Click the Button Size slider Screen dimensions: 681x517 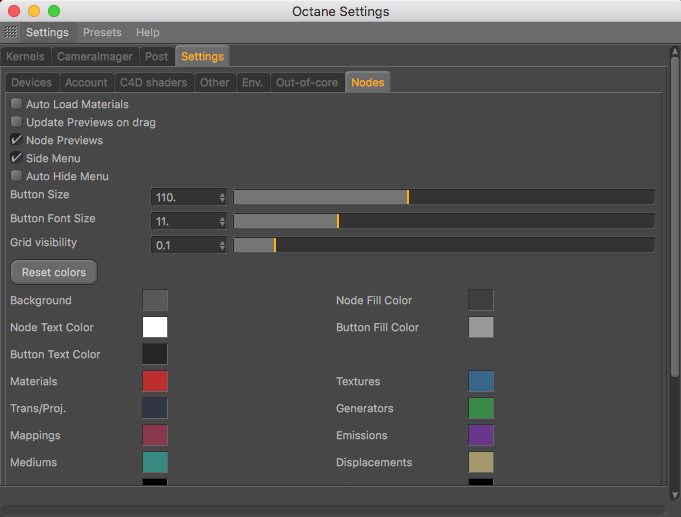(x=444, y=197)
